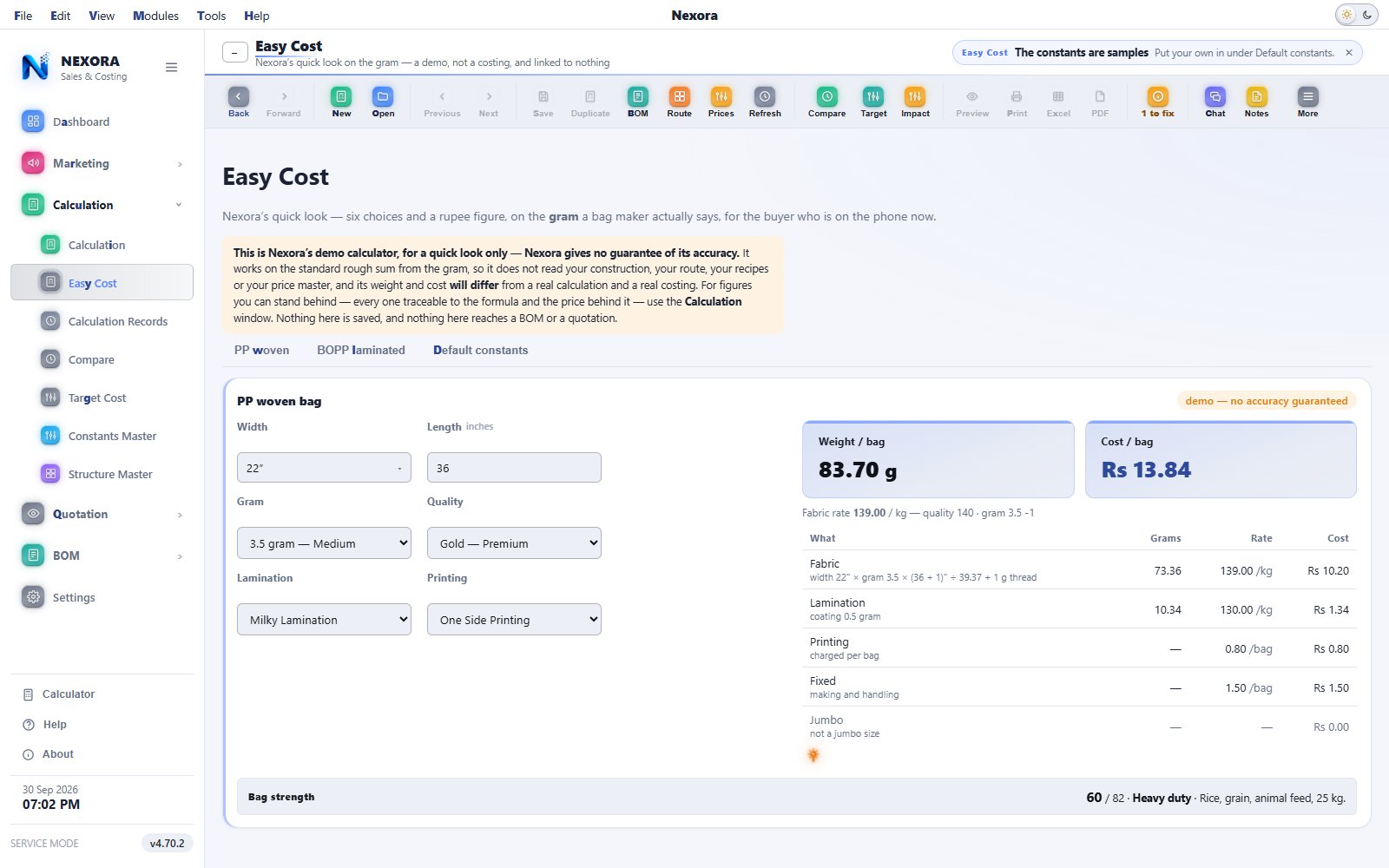
Task: Click the Bag strength bar
Action: 796,797
